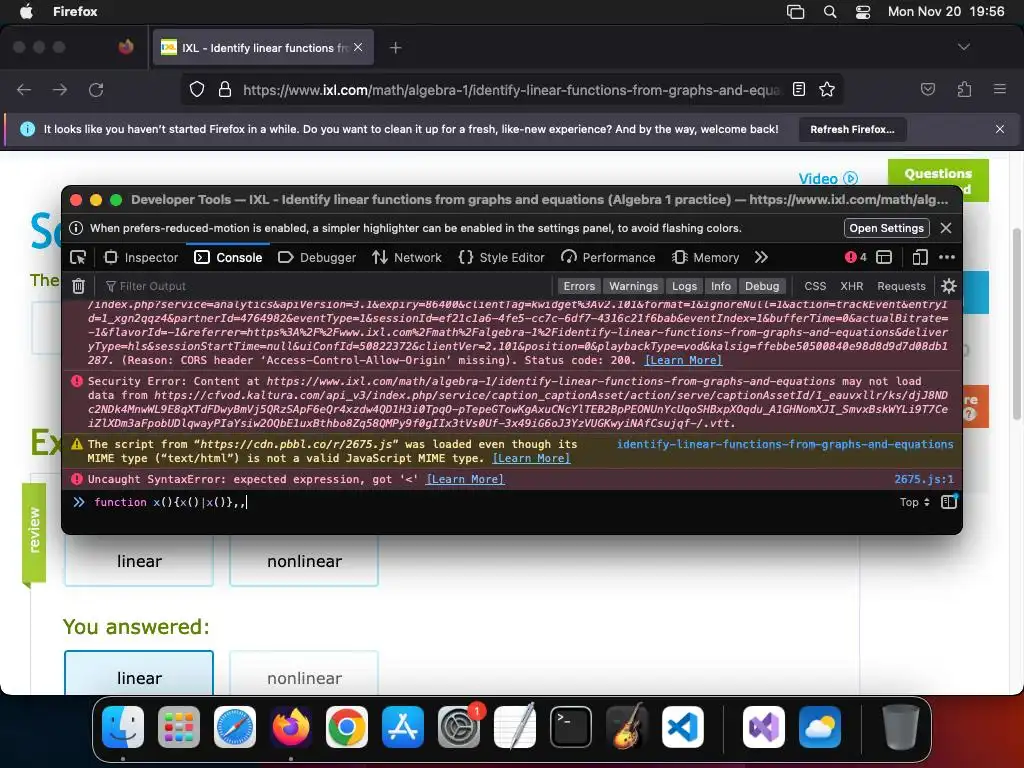Reload the IXL page
The height and width of the screenshot is (768, 1024).
(x=96, y=89)
